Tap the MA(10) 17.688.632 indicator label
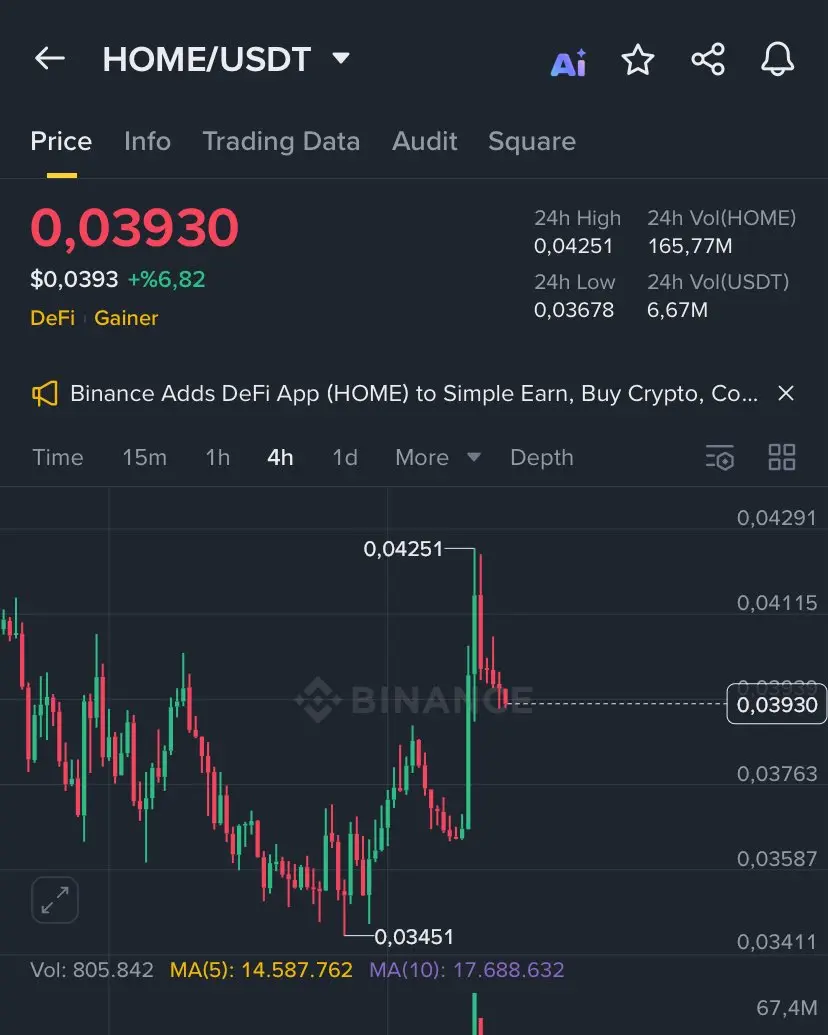Screen dimensions: 828x1035 pyautogui.click(x=467, y=970)
